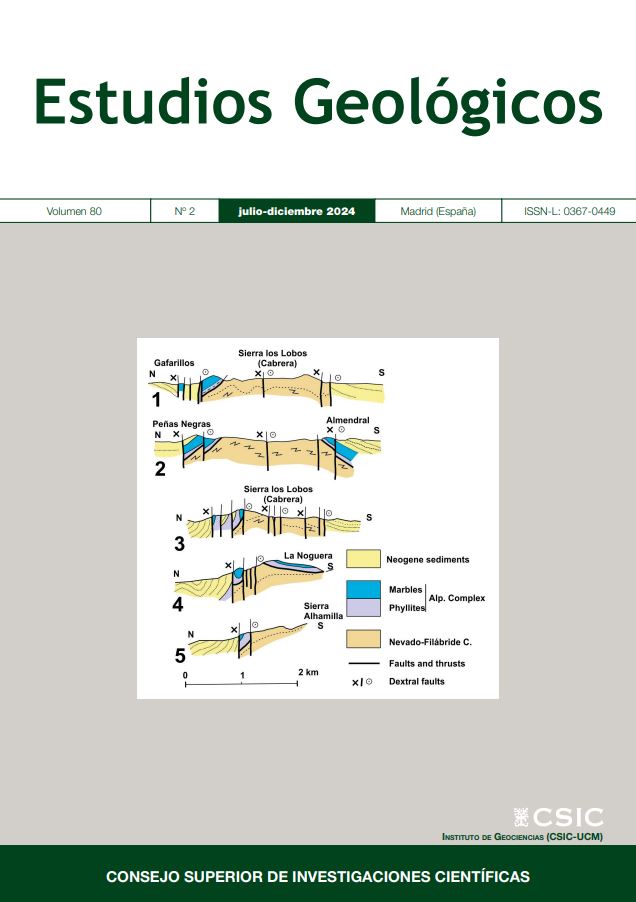The height and width of the screenshot is (902, 636).
Task: Click the Nº 2 issue cell
Action: point(184,212)
